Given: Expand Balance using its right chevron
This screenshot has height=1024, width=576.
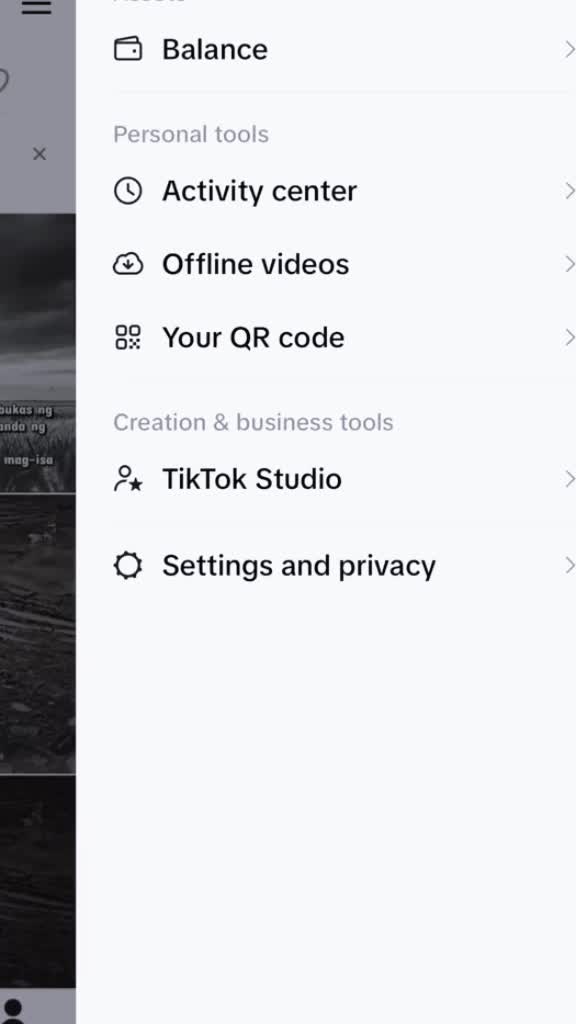Looking at the screenshot, I should [569, 49].
